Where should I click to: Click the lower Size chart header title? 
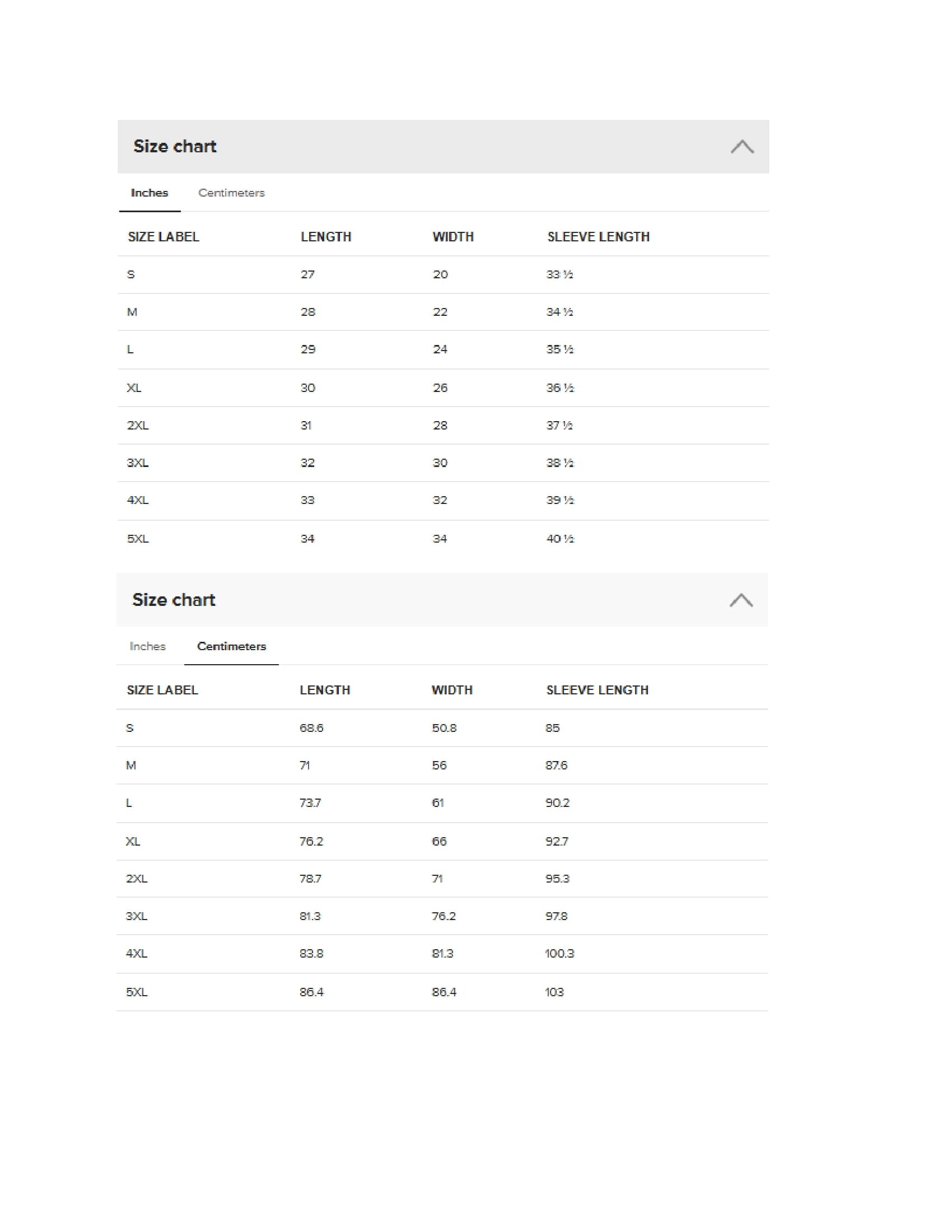pos(174,600)
